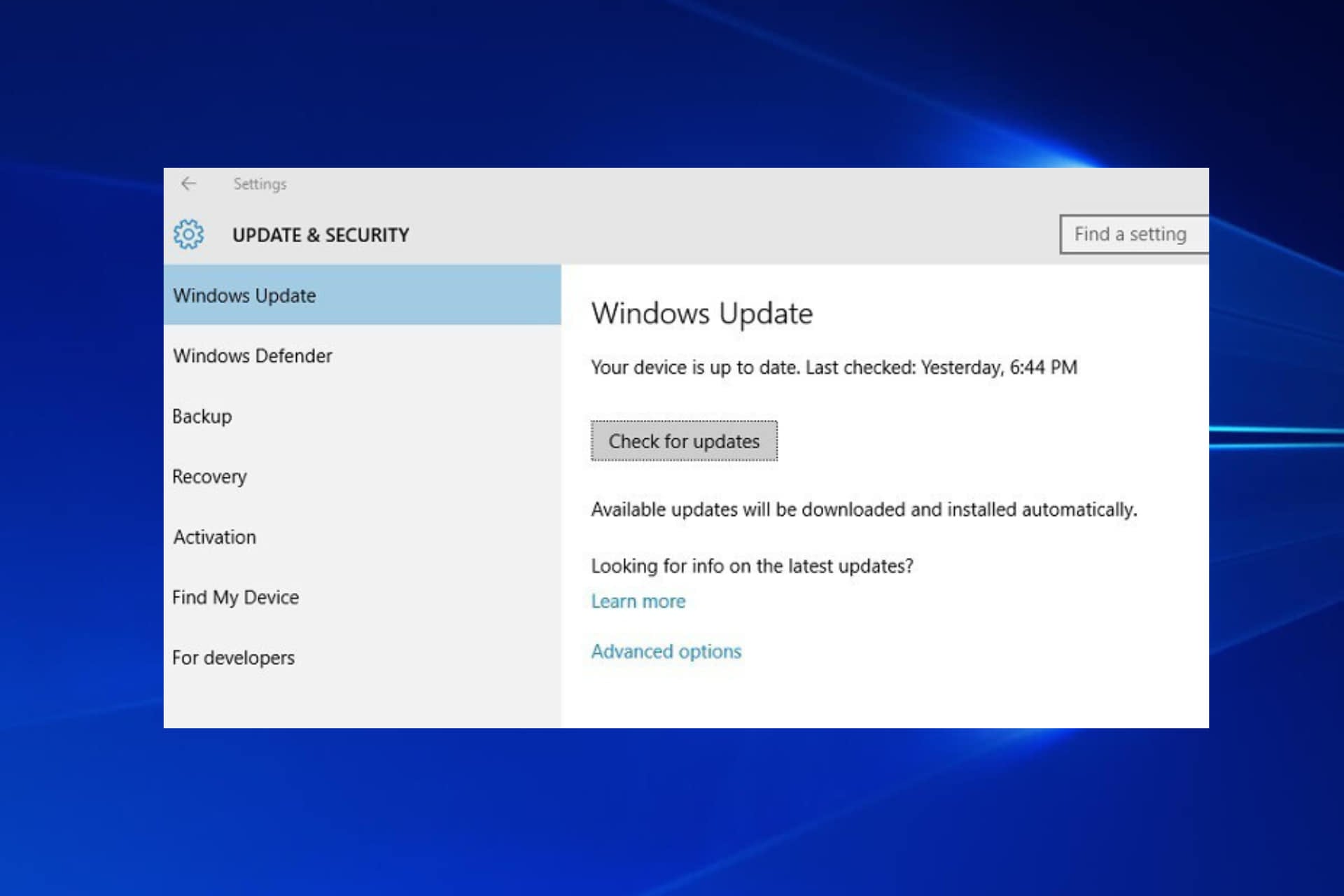Open the For developers section
The height and width of the screenshot is (896, 1344).
[234, 657]
